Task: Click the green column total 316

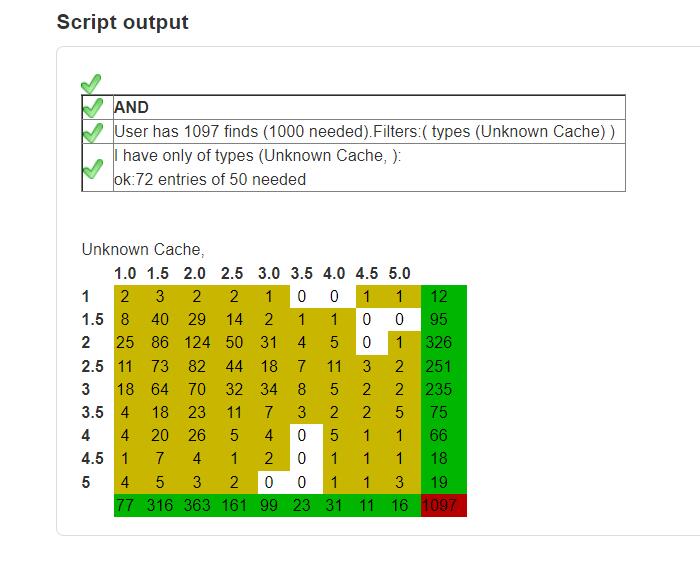Action: pos(159,505)
